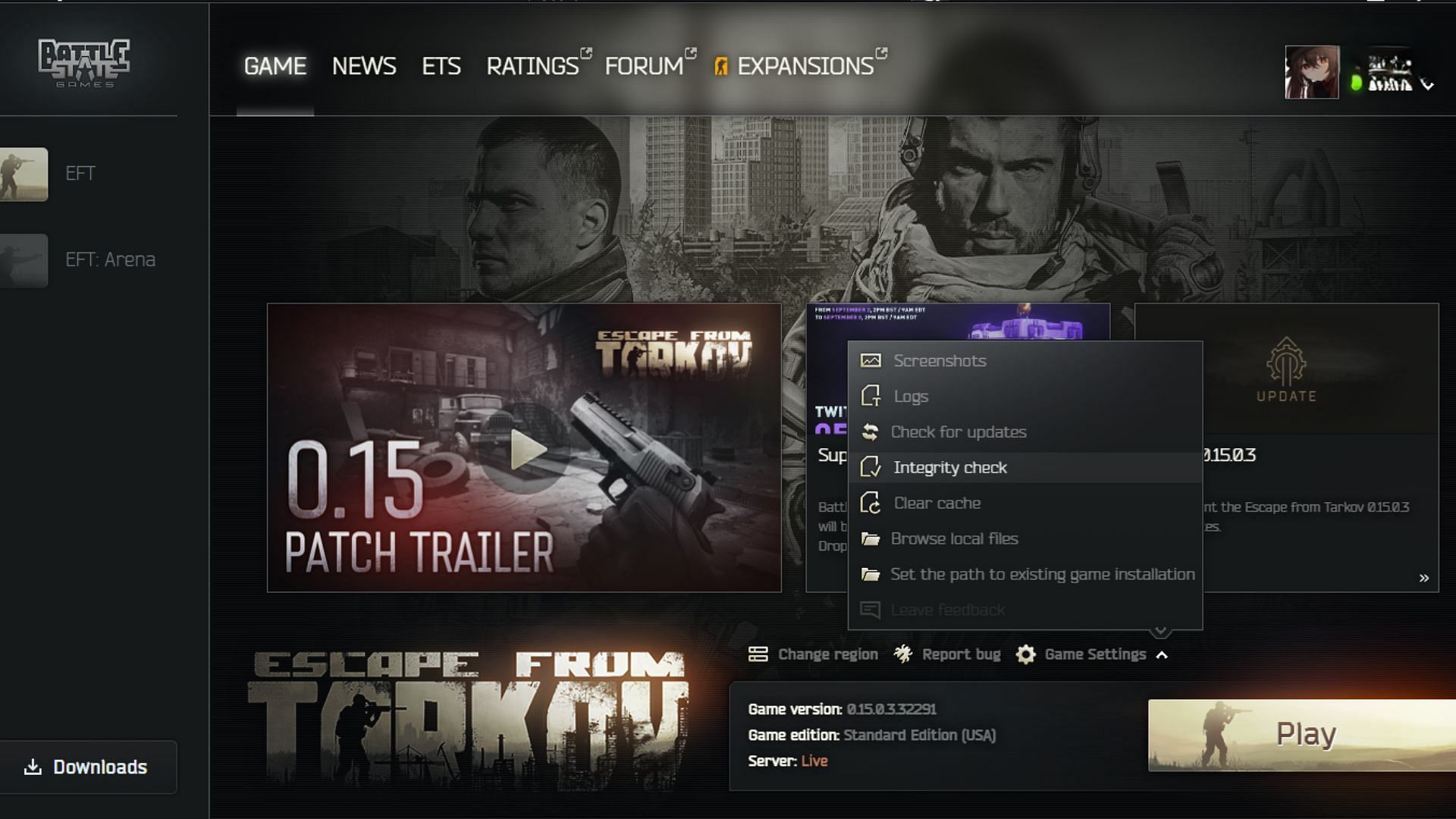
Task: Open Logs from the game settings menu
Action: click(910, 396)
